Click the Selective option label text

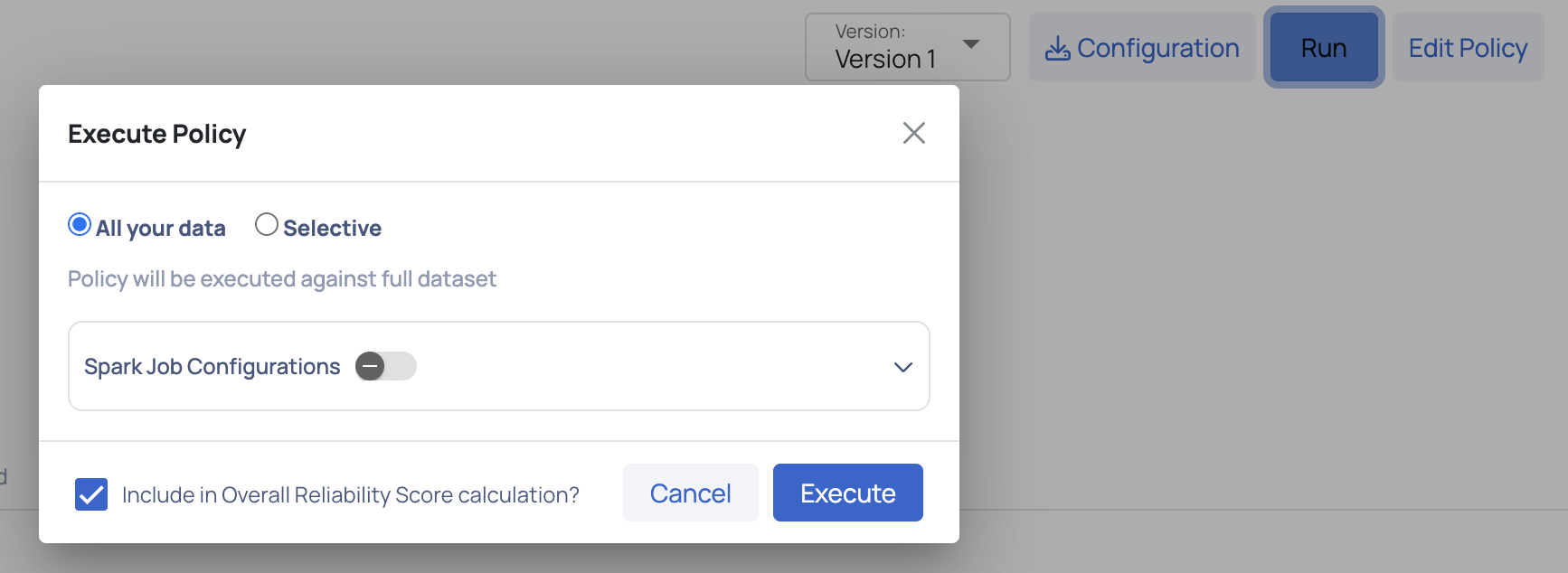pos(332,229)
